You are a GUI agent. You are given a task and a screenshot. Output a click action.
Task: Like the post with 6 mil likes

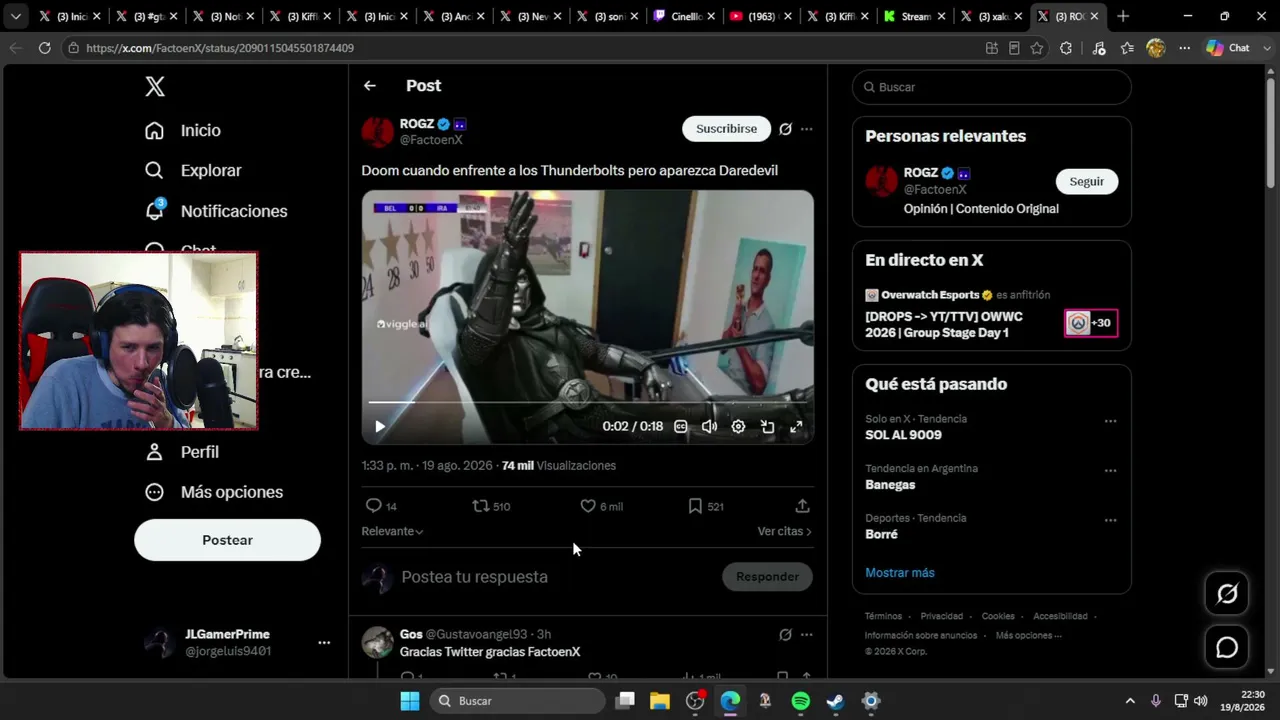click(601, 506)
